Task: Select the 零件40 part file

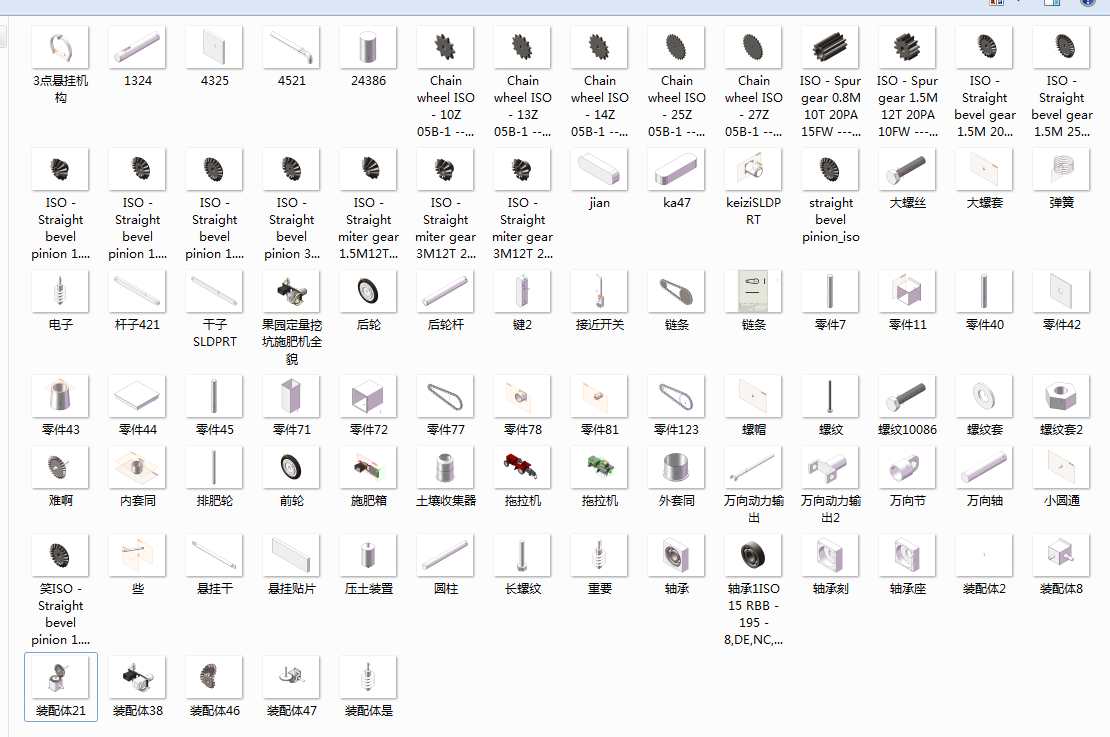Action: tap(985, 292)
